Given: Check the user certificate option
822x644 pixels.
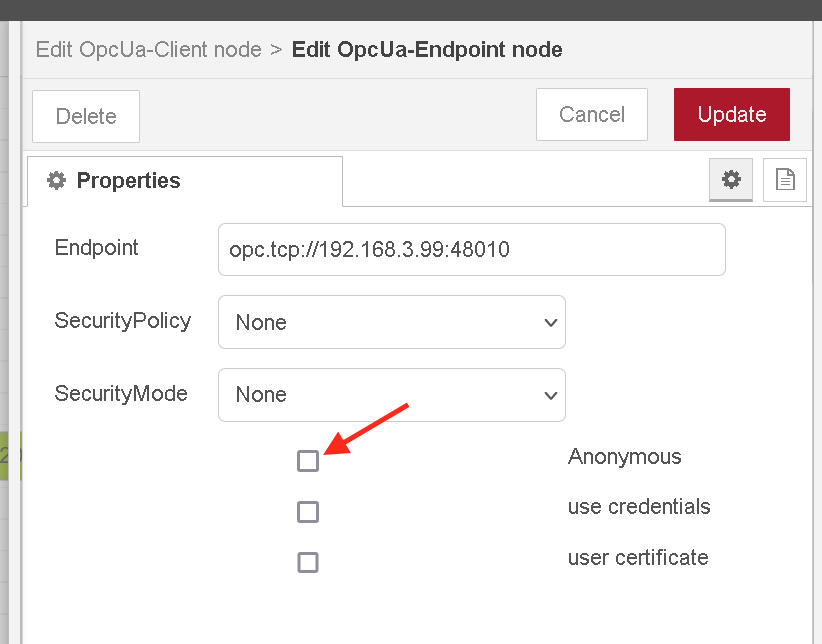Looking at the screenshot, I should pyautogui.click(x=308, y=562).
